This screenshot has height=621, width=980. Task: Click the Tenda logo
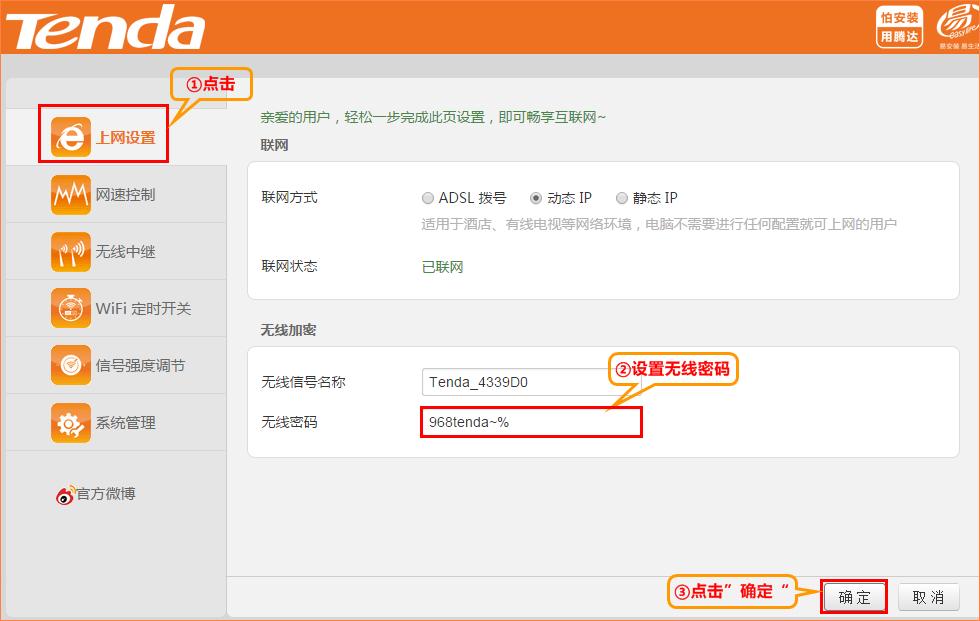point(105,27)
